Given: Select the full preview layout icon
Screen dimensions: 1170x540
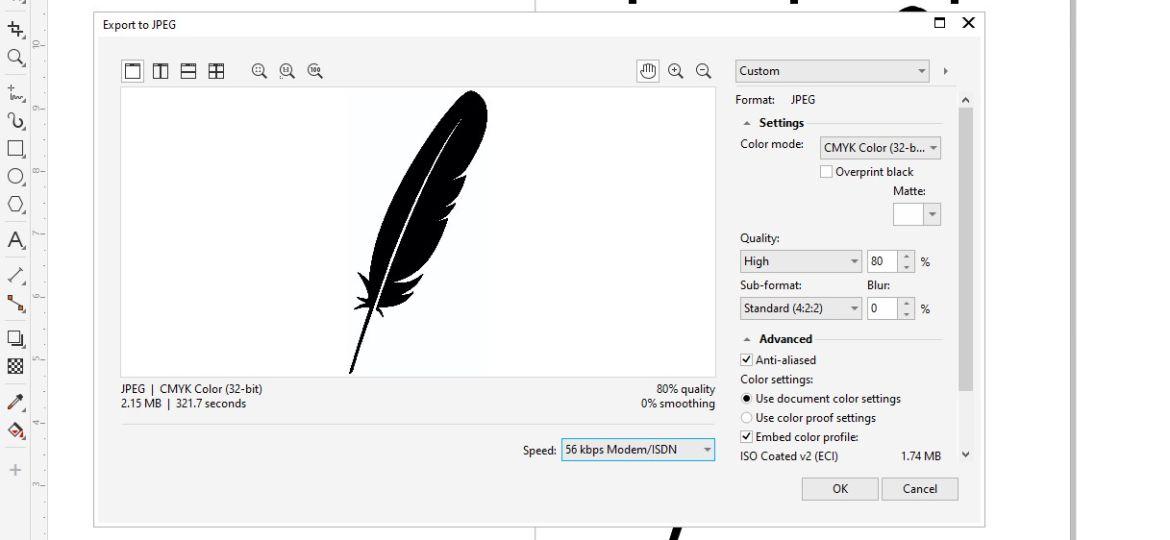Looking at the screenshot, I should (132, 71).
